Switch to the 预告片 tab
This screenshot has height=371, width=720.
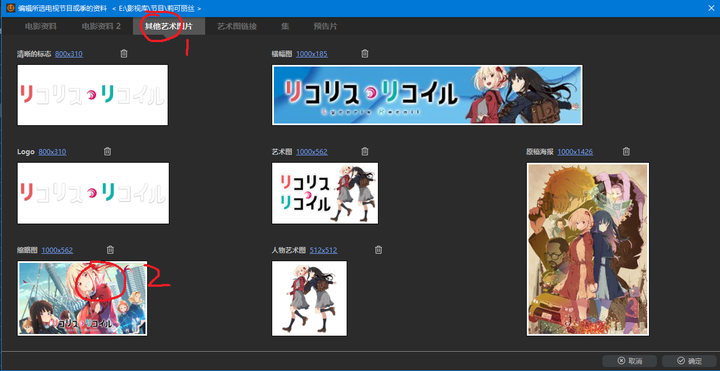(325, 26)
